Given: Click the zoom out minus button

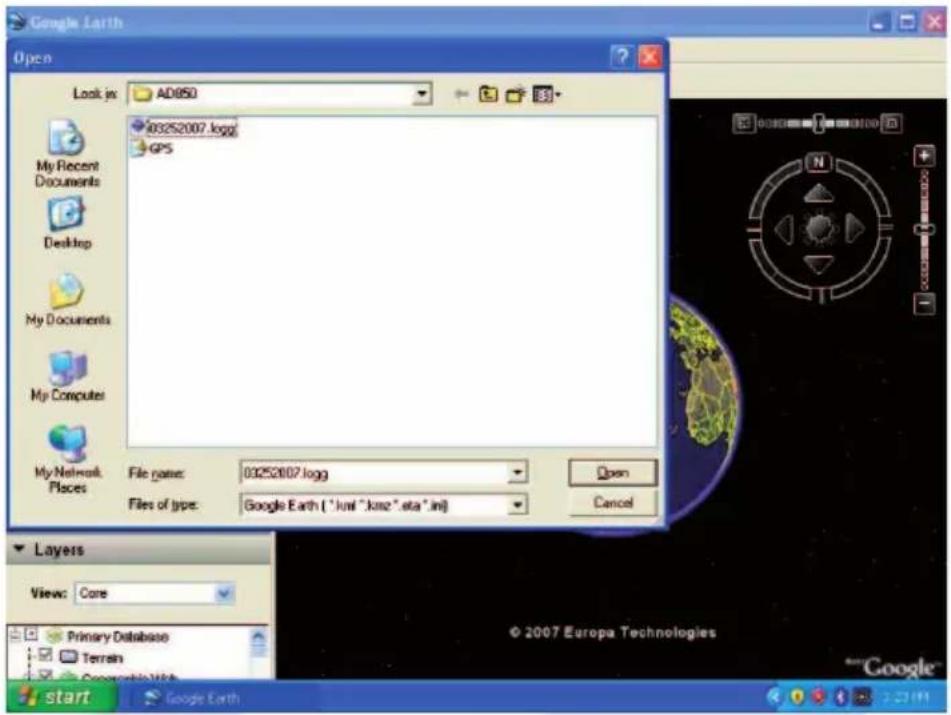Looking at the screenshot, I should [x=924, y=303].
